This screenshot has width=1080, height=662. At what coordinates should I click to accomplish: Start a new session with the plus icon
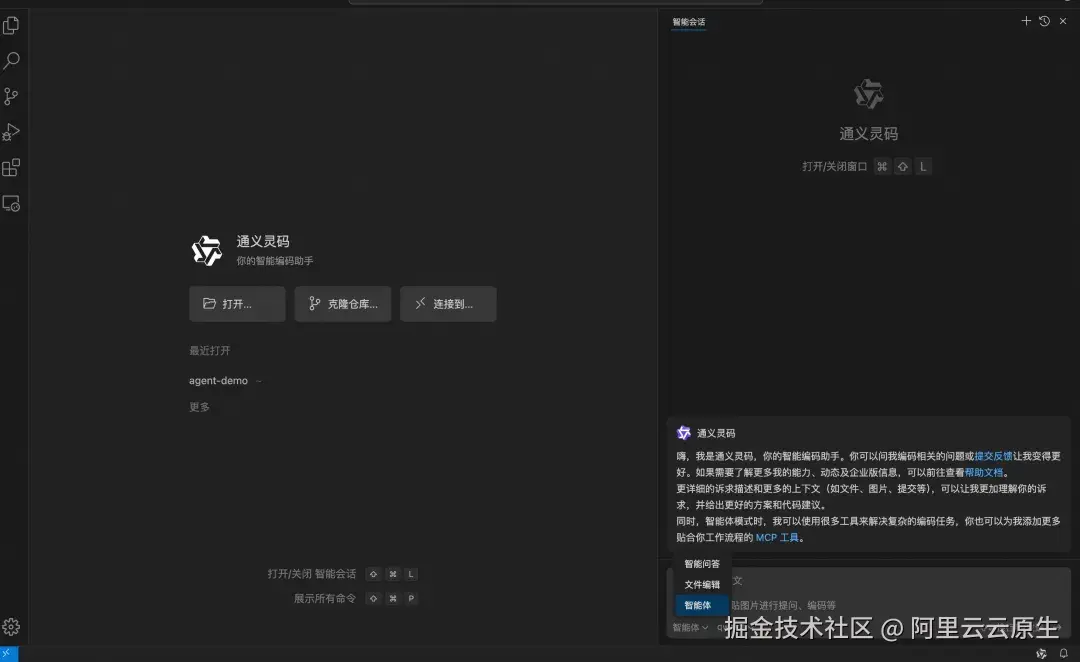pos(1026,20)
